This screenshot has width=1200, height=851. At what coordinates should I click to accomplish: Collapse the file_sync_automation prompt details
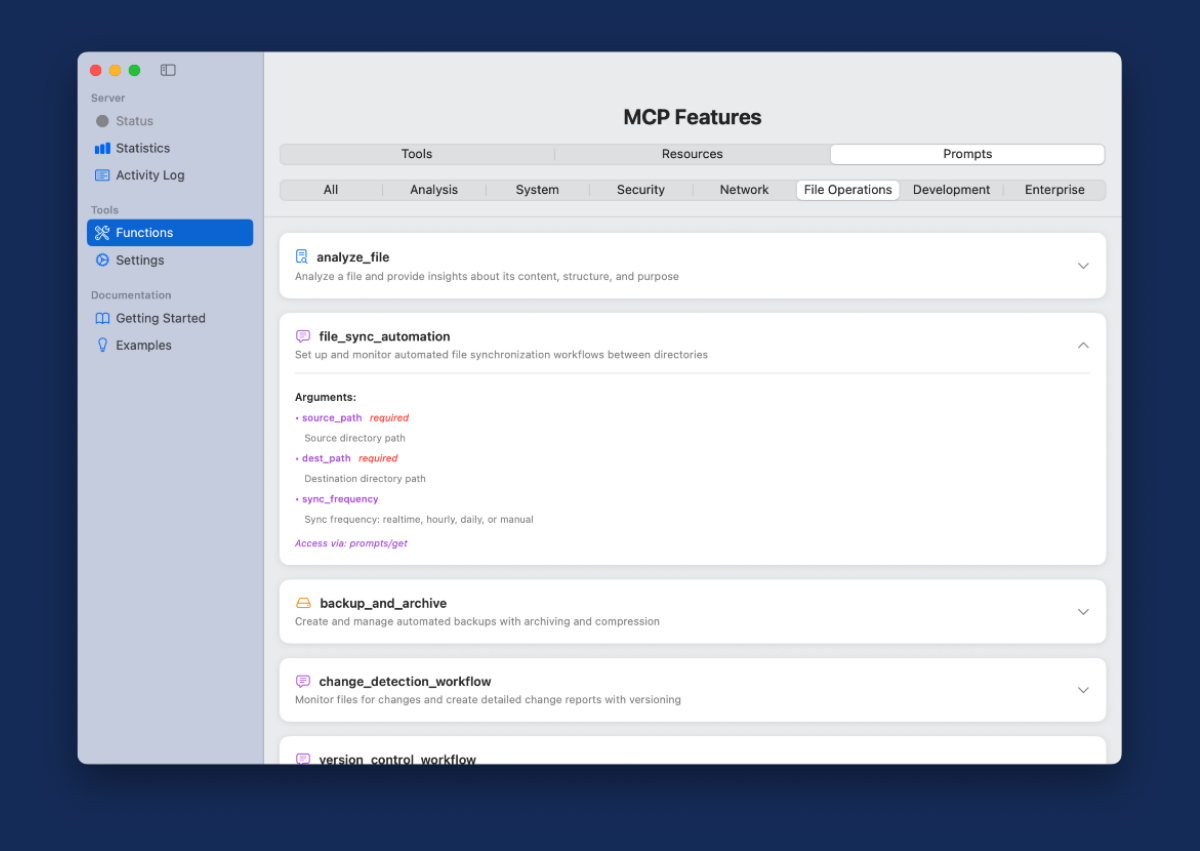1083,345
